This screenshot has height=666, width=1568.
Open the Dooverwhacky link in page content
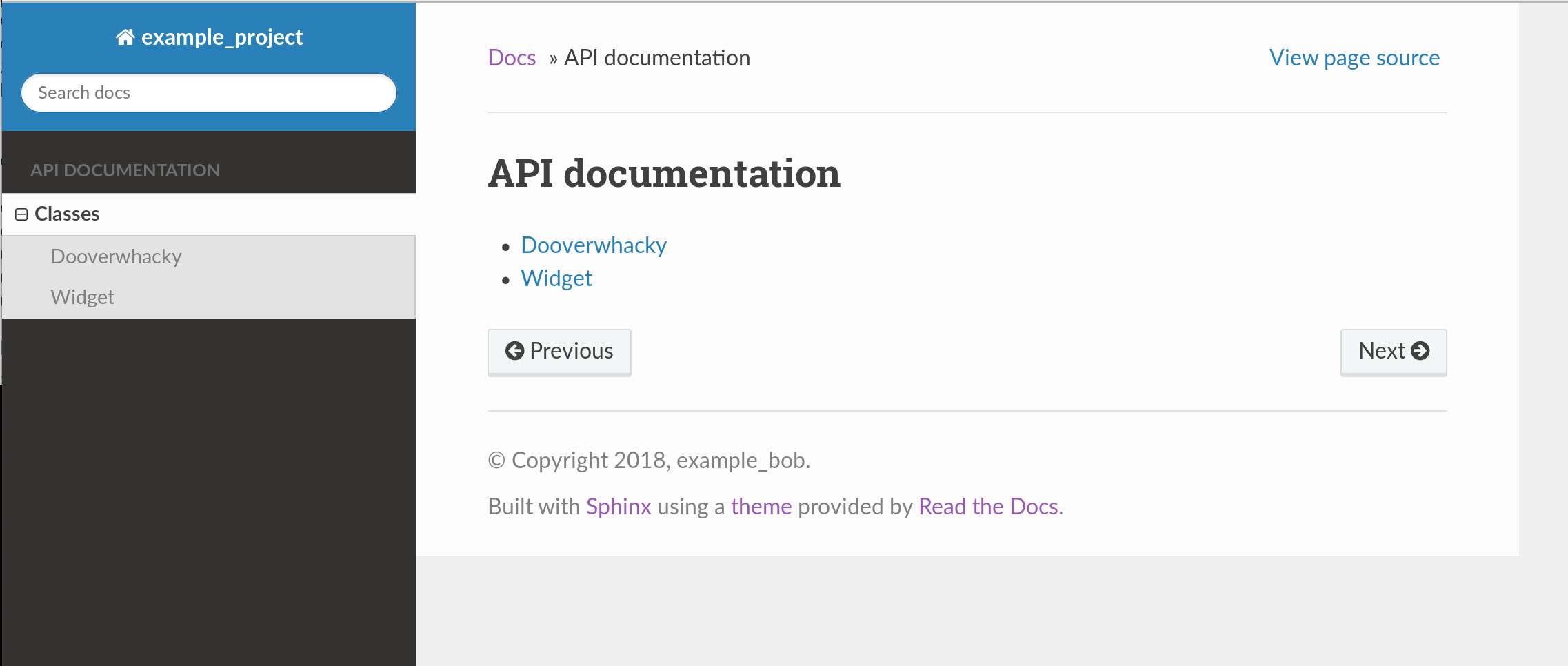pos(594,245)
